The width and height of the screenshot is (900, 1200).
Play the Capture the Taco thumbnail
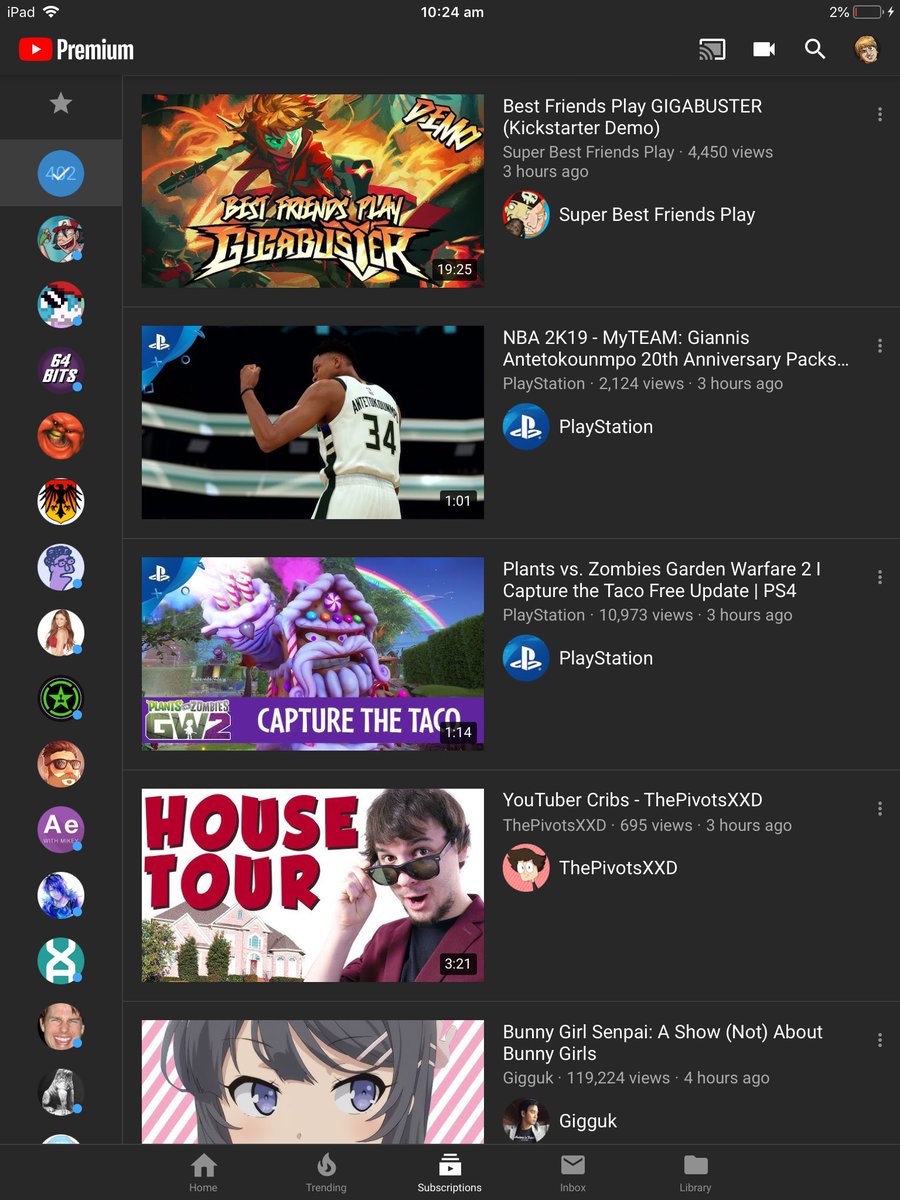[313, 654]
